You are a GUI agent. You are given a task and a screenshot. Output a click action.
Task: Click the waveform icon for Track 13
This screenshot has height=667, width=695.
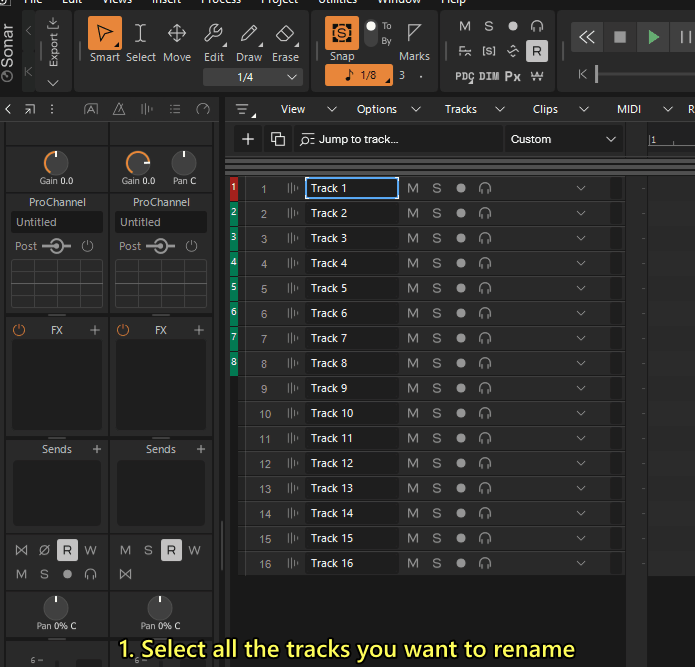pos(293,488)
